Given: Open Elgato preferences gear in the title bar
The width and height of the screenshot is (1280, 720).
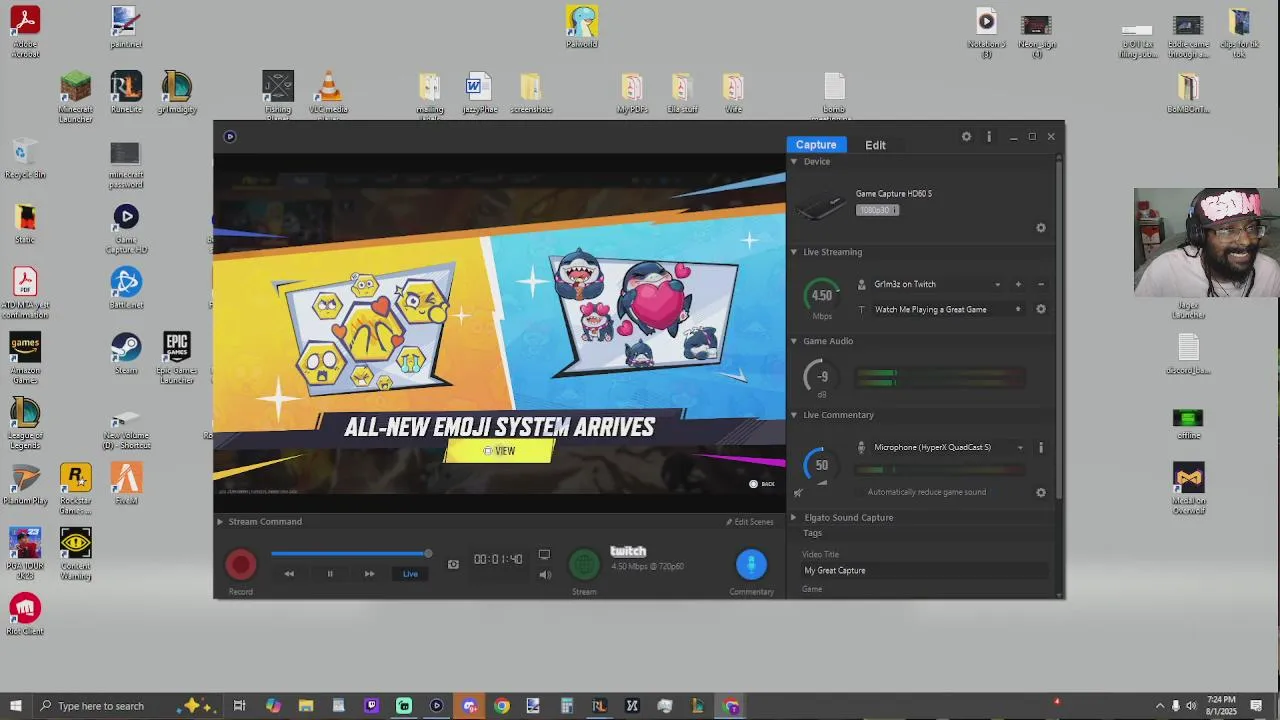Looking at the screenshot, I should (x=966, y=137).
